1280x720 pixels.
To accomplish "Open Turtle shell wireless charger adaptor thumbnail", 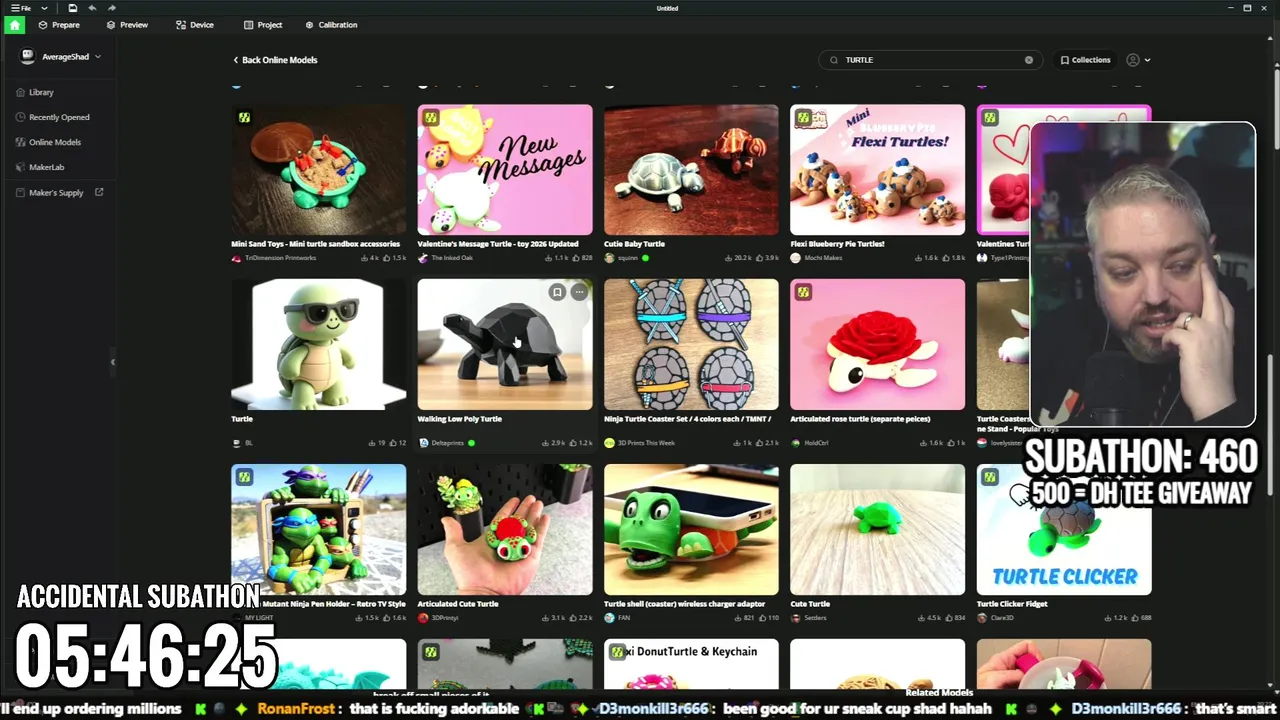I will pos(691,529).
